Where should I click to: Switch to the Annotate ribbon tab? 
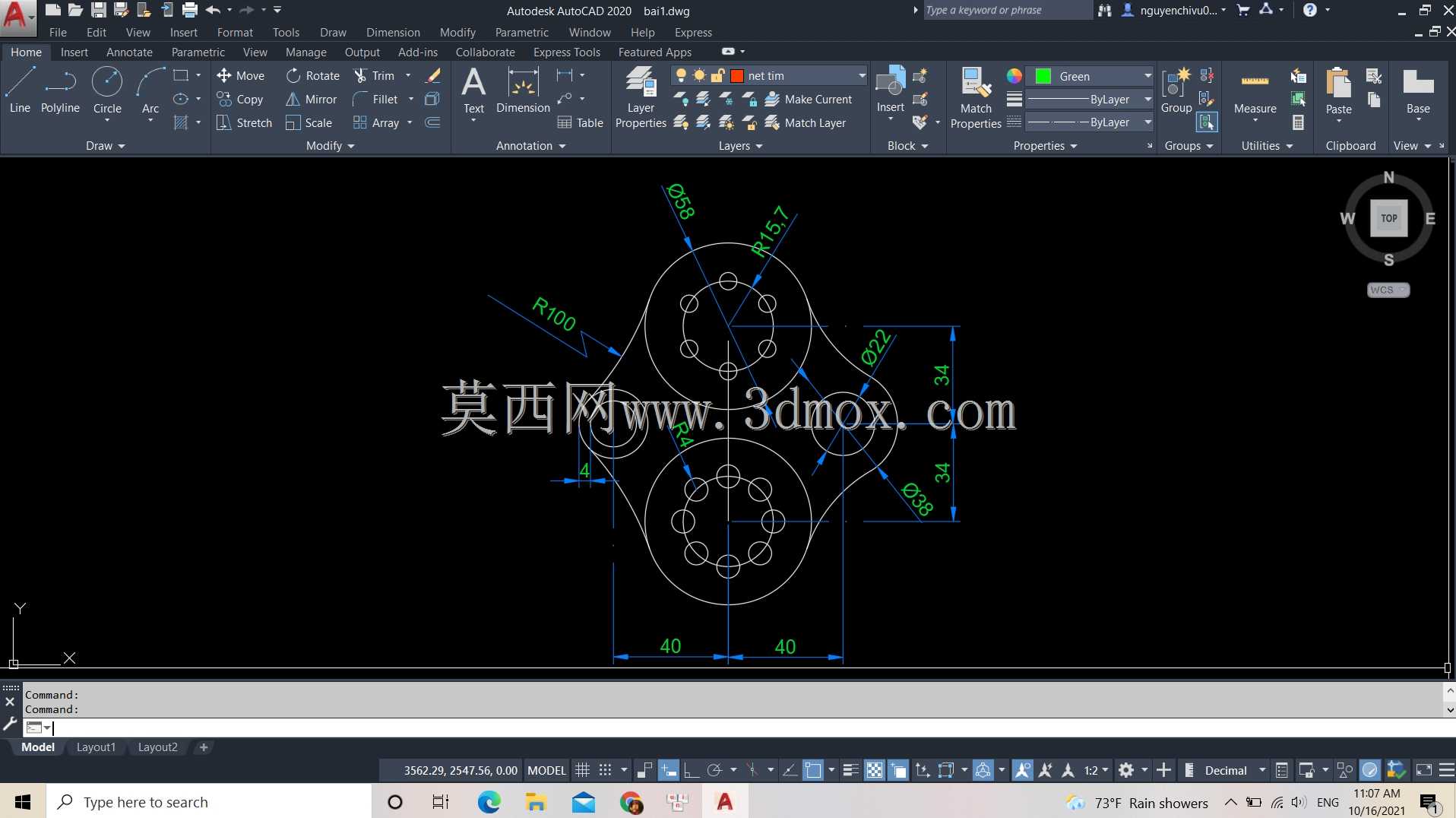point(129,52)
